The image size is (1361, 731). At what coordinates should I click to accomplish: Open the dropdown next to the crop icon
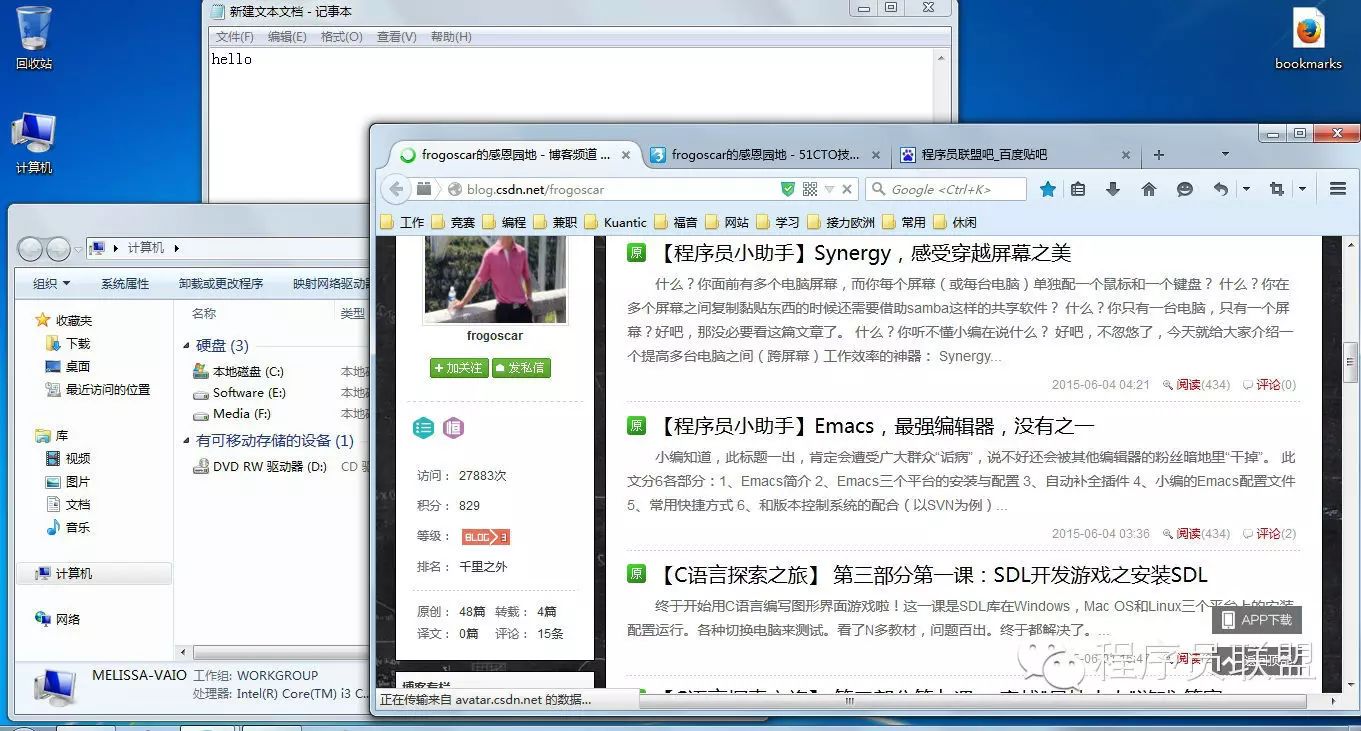pos(1302,189)
